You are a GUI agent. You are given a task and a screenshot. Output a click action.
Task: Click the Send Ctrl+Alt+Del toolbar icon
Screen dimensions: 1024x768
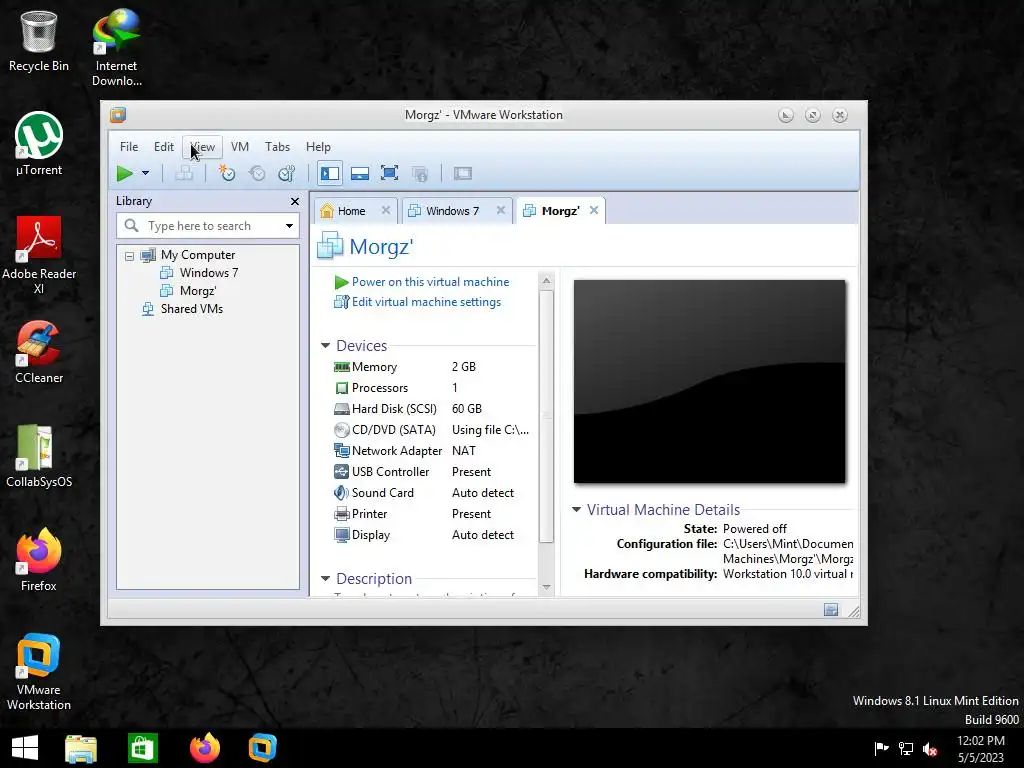point(184,174)
